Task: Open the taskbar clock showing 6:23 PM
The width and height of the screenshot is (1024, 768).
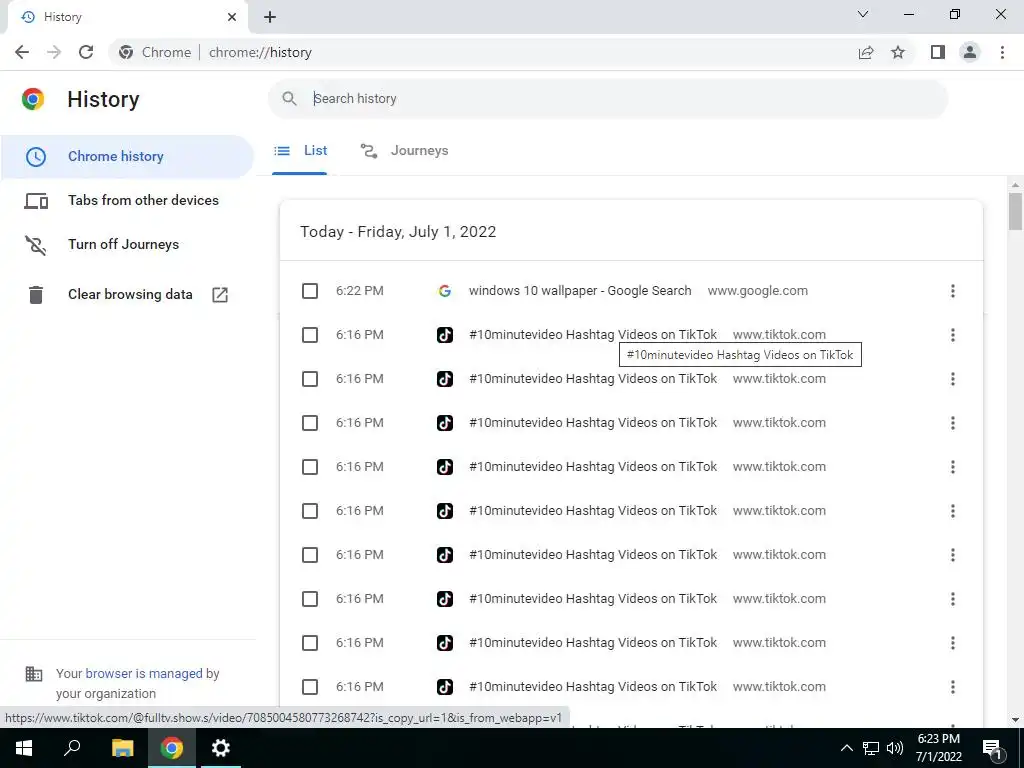Action: click(x=938, y=748)
